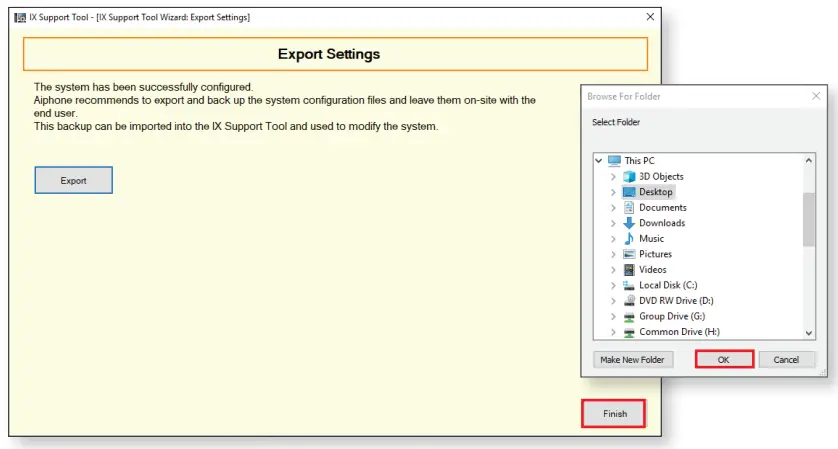This screenshot has height=449, width=838.
Task: Click Make New Folder button
Action: pos(632,359)
